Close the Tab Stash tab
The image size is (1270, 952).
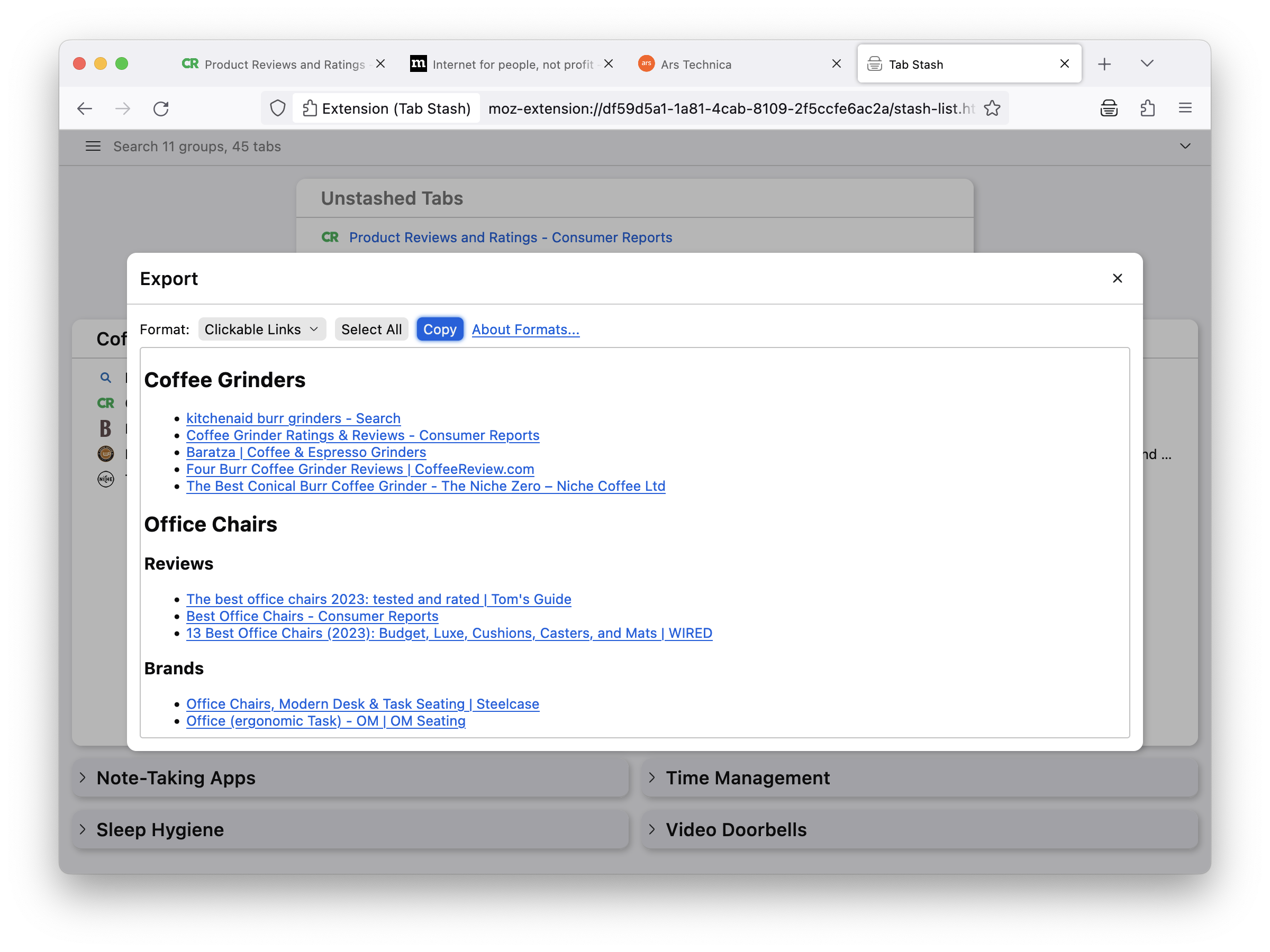(1064, 63)
